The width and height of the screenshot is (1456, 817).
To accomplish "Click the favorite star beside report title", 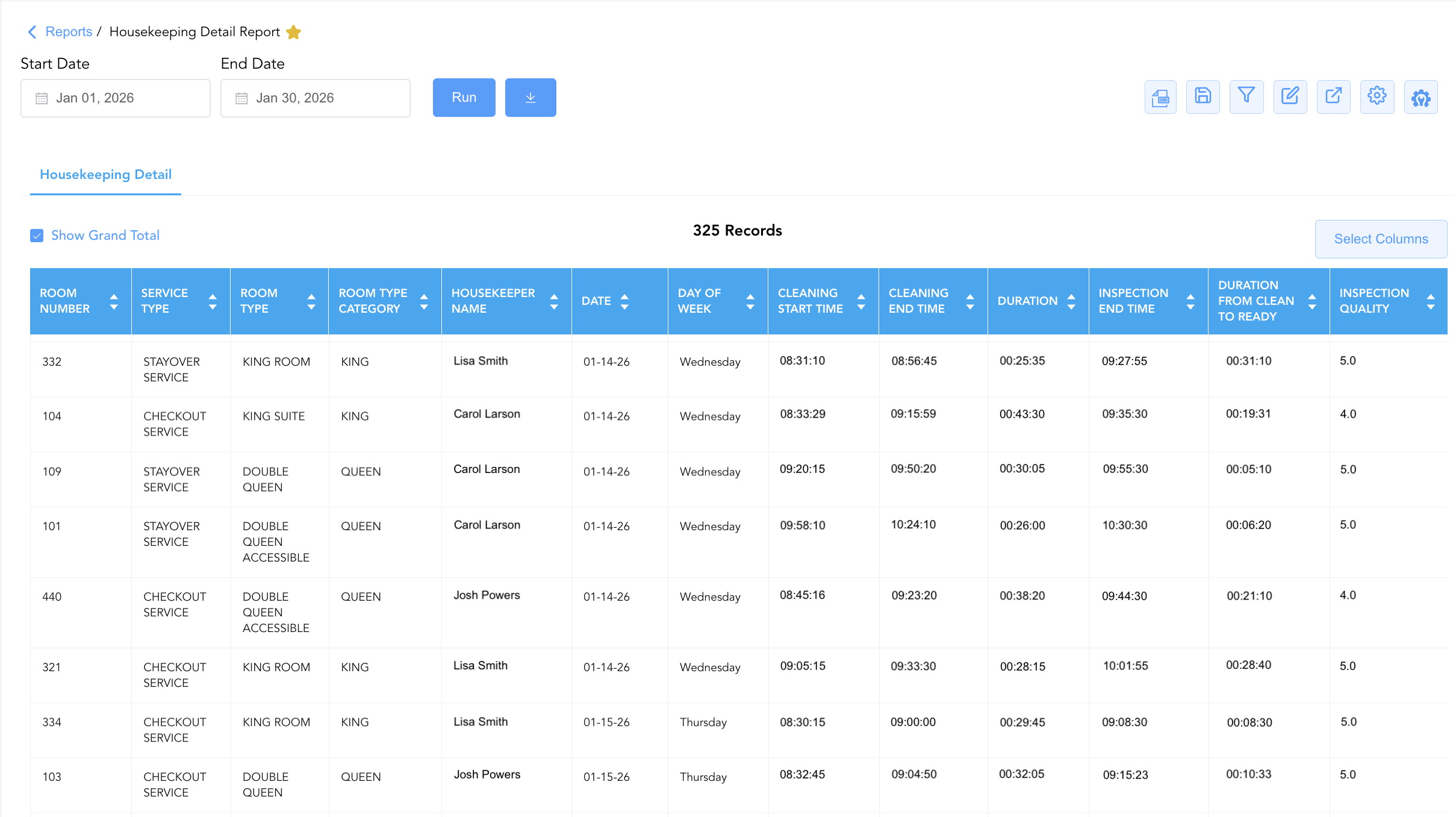I will [293, 32].
